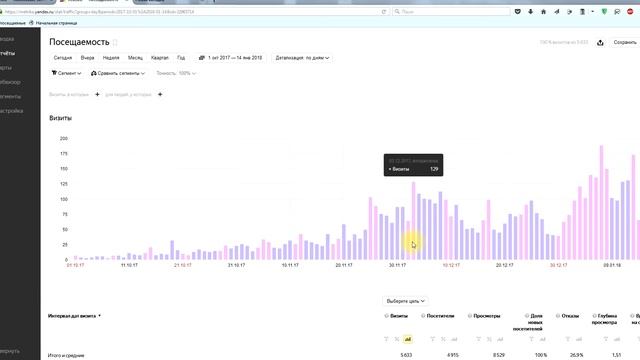Click the 26,9% bounce rate value

click(576, 356)
